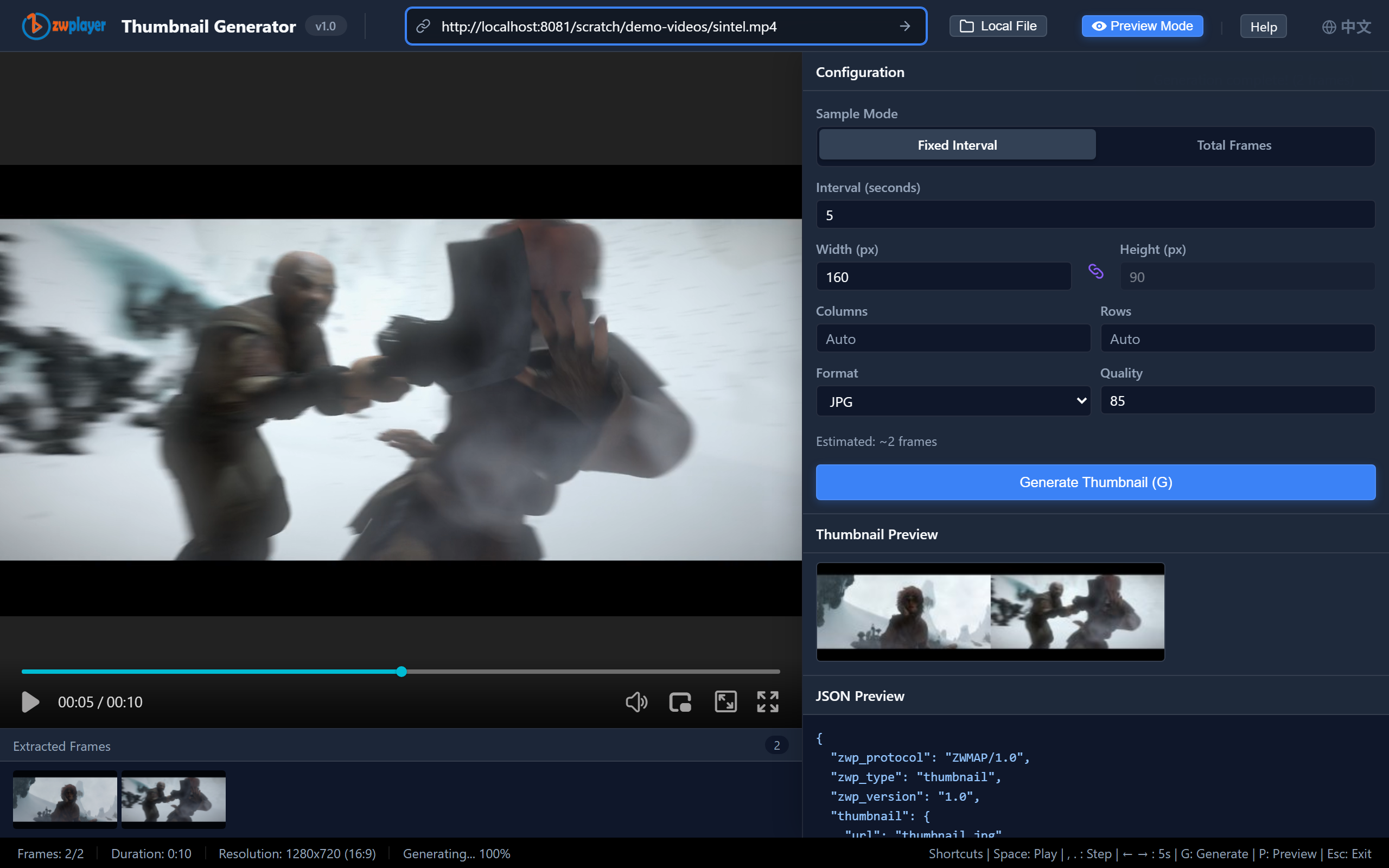Focus the Columns input
This screenshot has width=1389, height=868.
pyautogui.click(x=953, y=339)
